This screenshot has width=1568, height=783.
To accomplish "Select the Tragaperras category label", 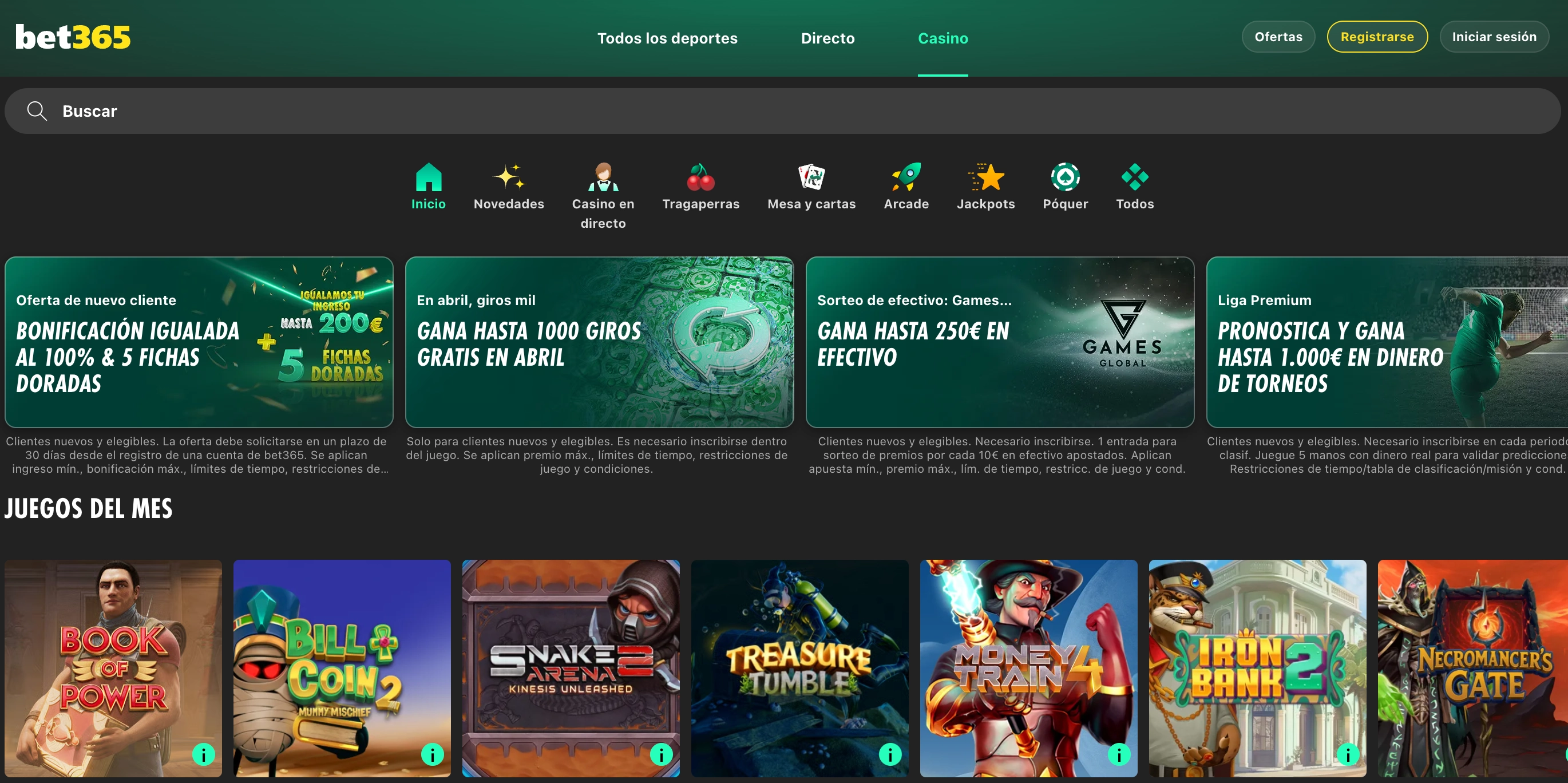I will coord(700,204).
